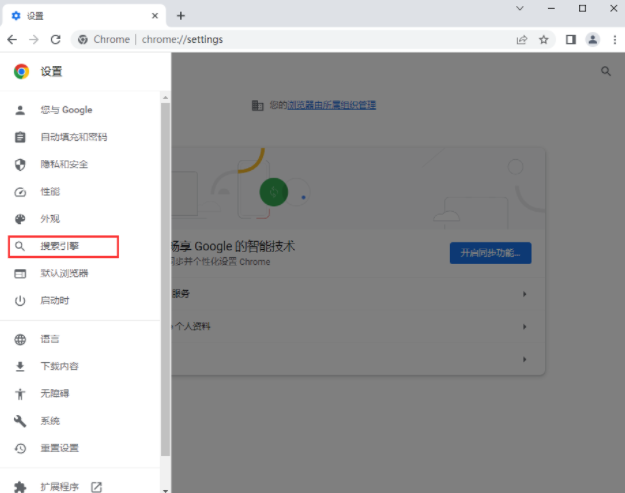Open 系统 sidebar entry
625x493 pixels.
(x=80, y=421)
